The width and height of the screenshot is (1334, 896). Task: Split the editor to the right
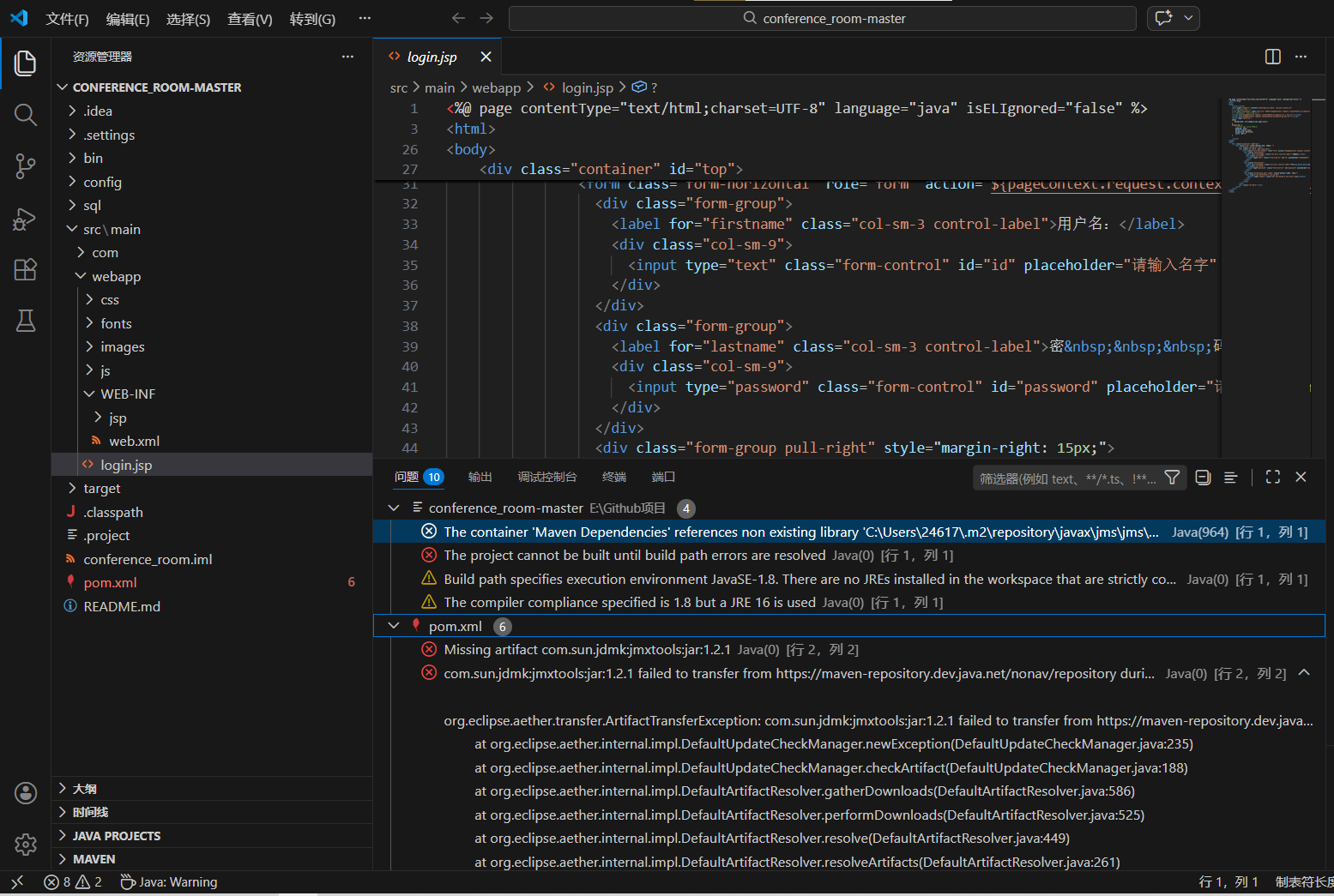click(1273, 57)
